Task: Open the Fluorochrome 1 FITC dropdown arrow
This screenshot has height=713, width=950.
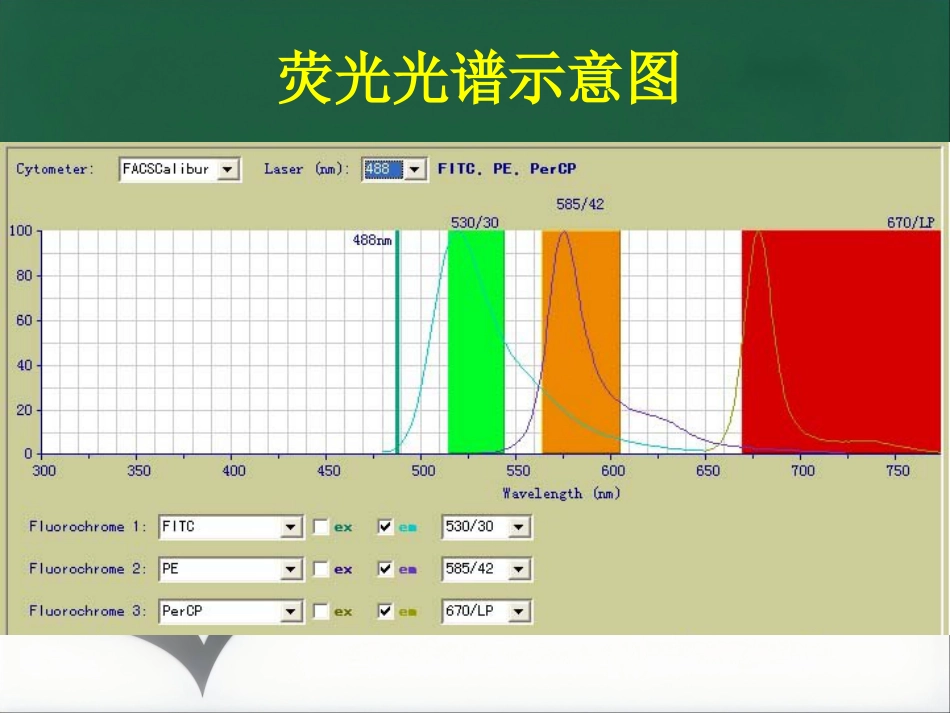Action: tap(291, 527)
